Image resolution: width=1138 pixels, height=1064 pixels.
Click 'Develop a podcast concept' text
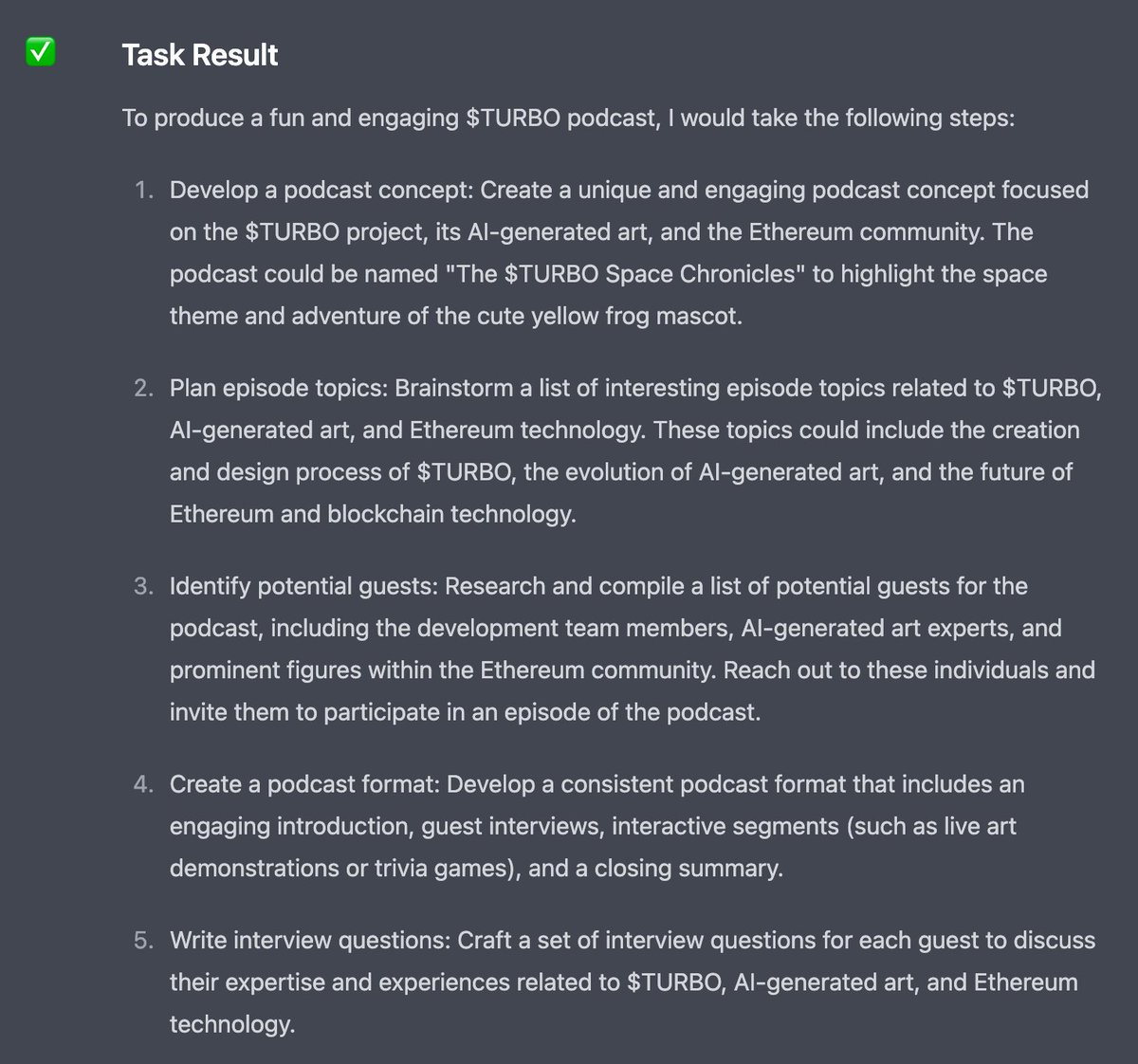pyautogui.click(x=321, y=190)
